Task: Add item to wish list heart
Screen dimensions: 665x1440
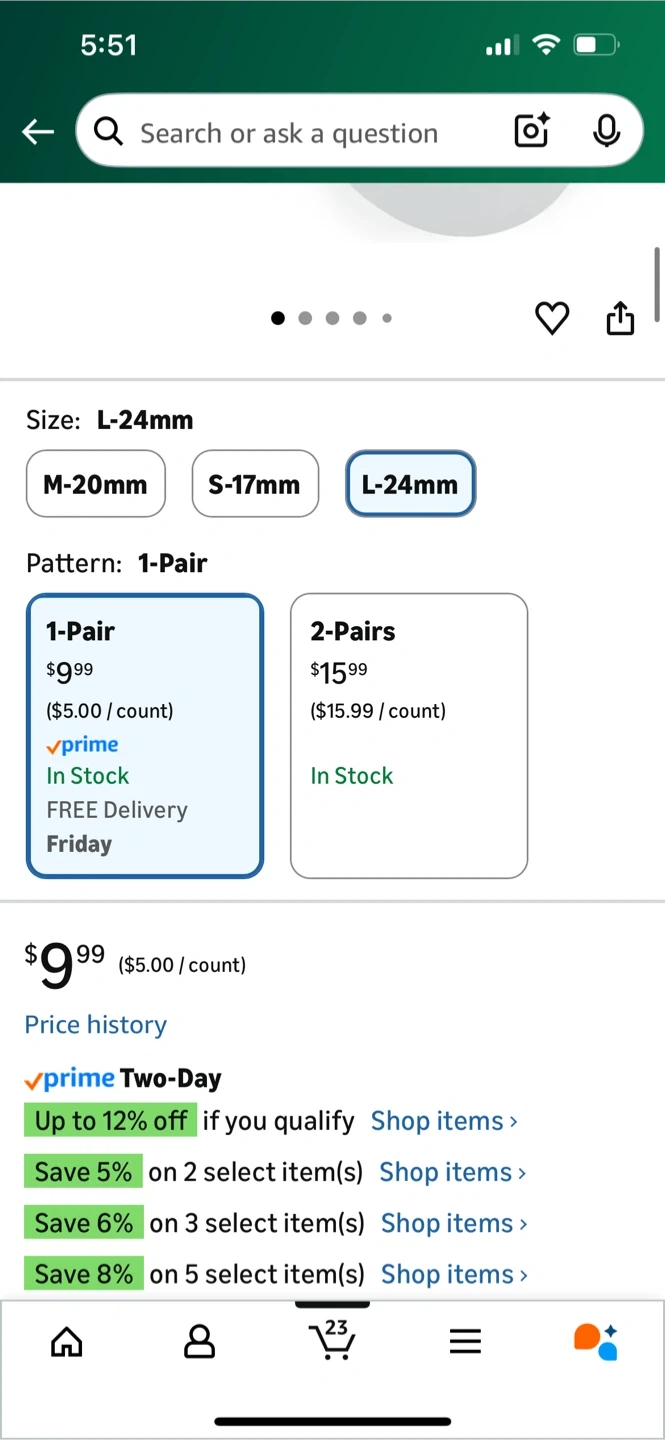Action: (x=552, y=318)
